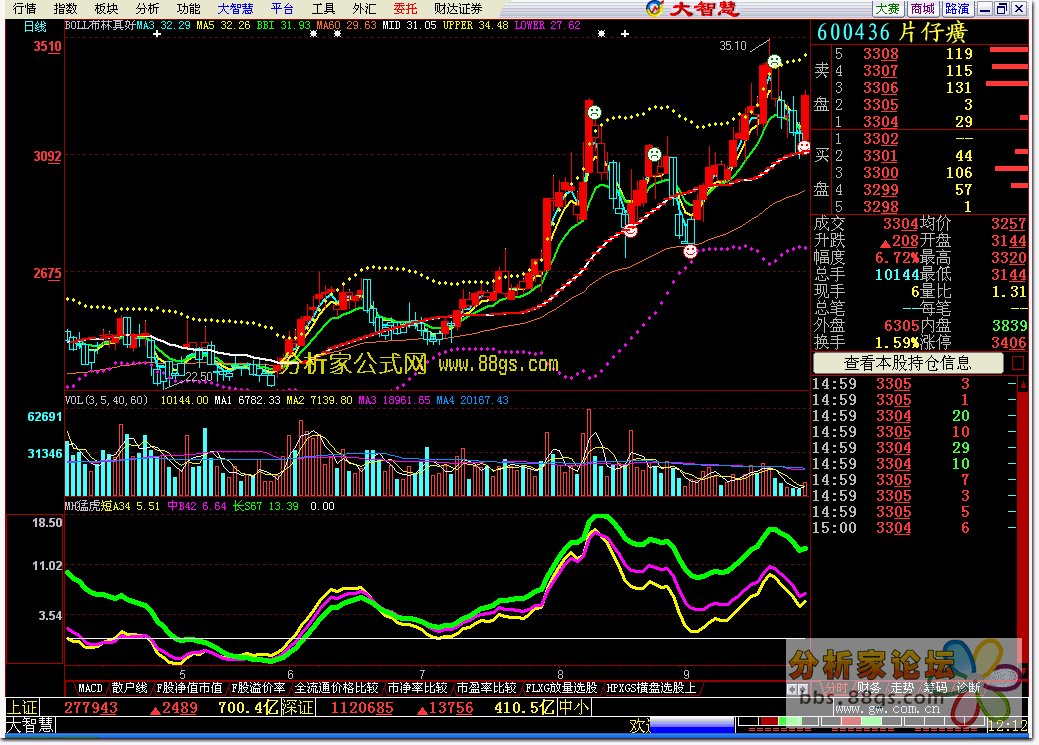Click the leftmost plus marker above the chart
This screenshot has width=1039, height=745.
(x=157, y=33)
